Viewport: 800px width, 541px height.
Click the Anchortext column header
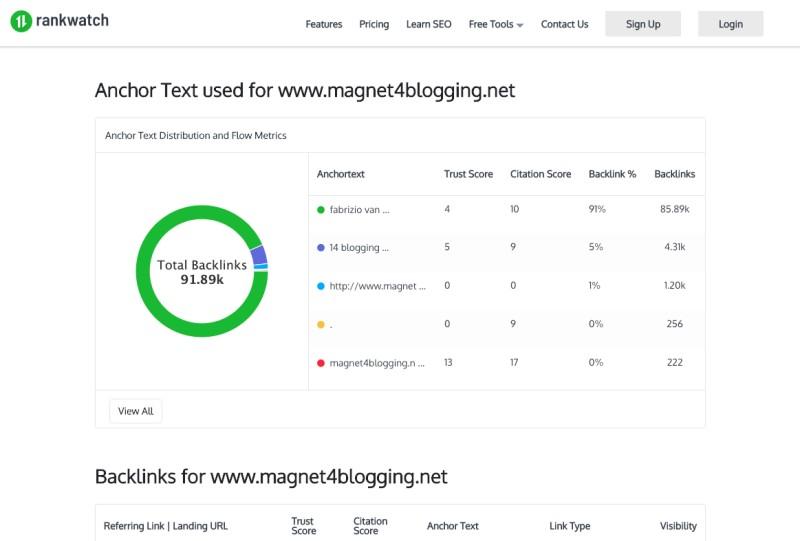tap(341, 174)
